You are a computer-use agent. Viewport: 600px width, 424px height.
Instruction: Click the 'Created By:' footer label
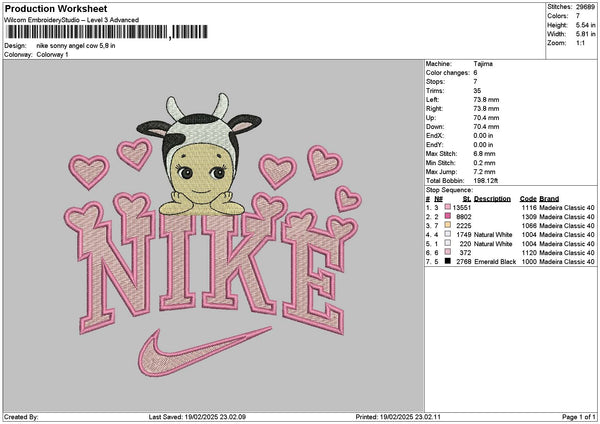click(x=21, y=417)
